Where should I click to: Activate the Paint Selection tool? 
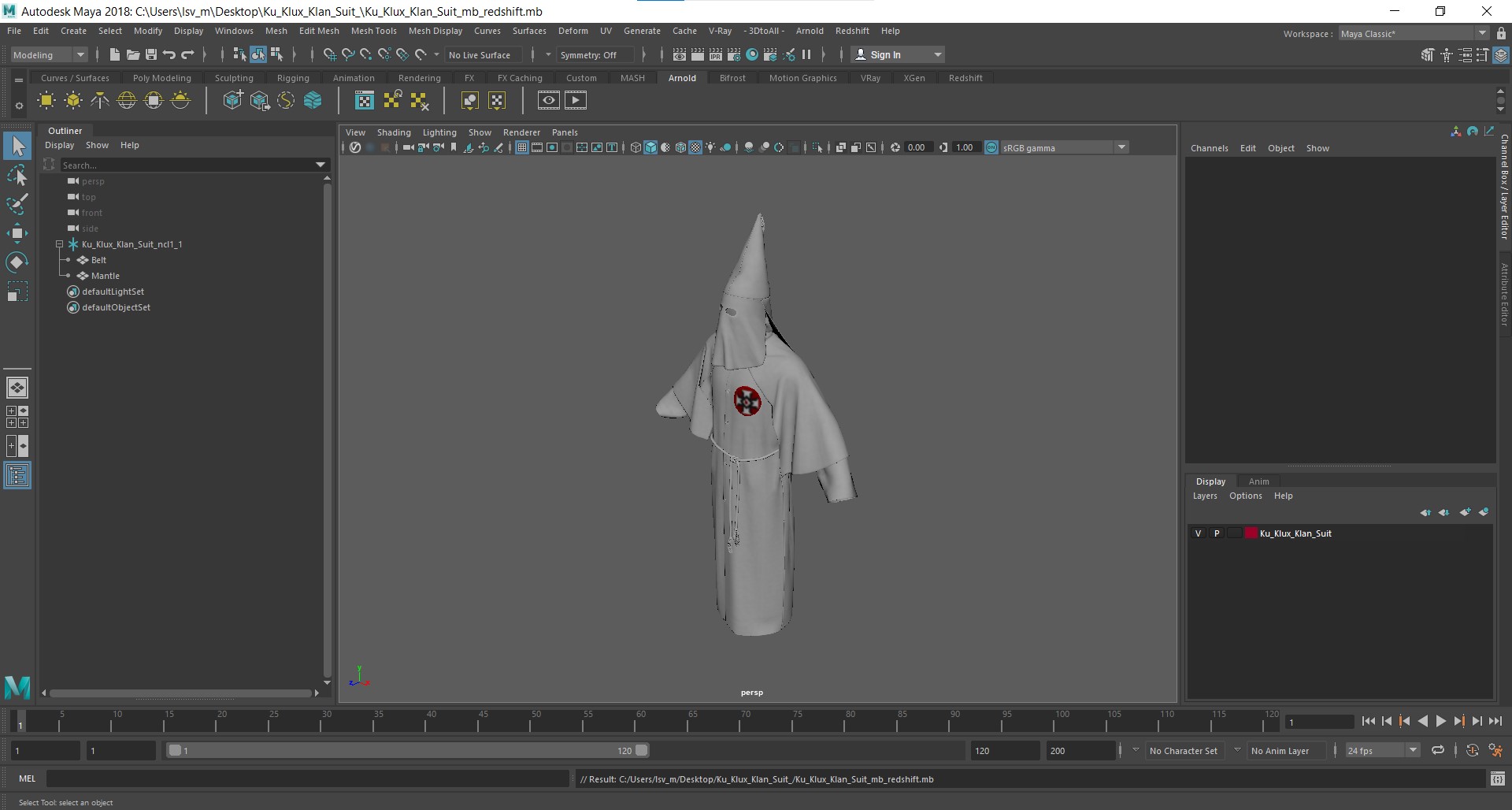17,203
